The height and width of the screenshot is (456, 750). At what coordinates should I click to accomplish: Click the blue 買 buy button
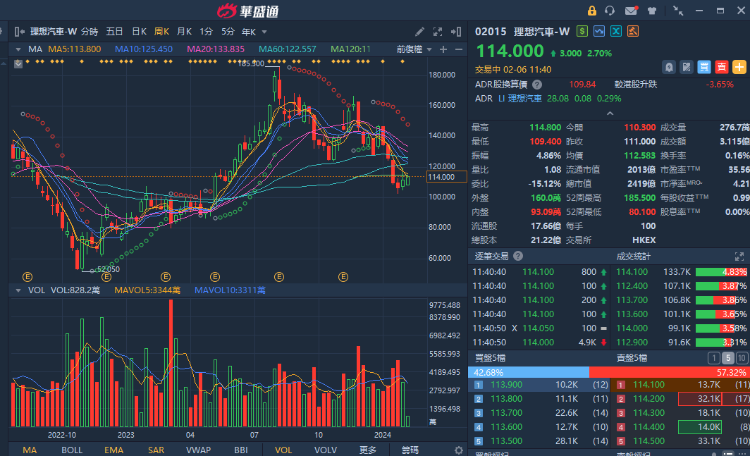coord(705,66)
